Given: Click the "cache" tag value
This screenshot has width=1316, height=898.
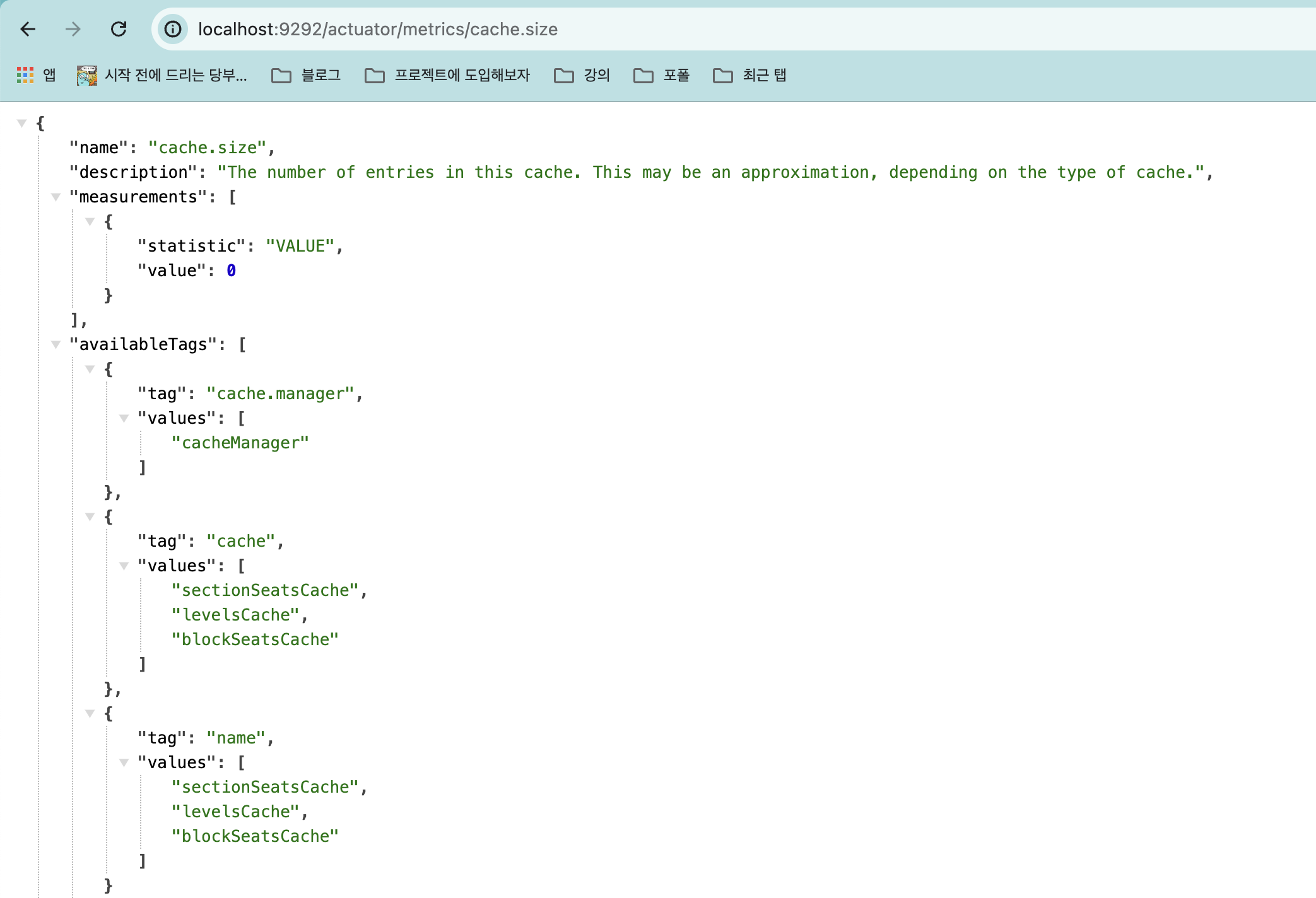Looking at the screenshot, I should pos(241,541).
